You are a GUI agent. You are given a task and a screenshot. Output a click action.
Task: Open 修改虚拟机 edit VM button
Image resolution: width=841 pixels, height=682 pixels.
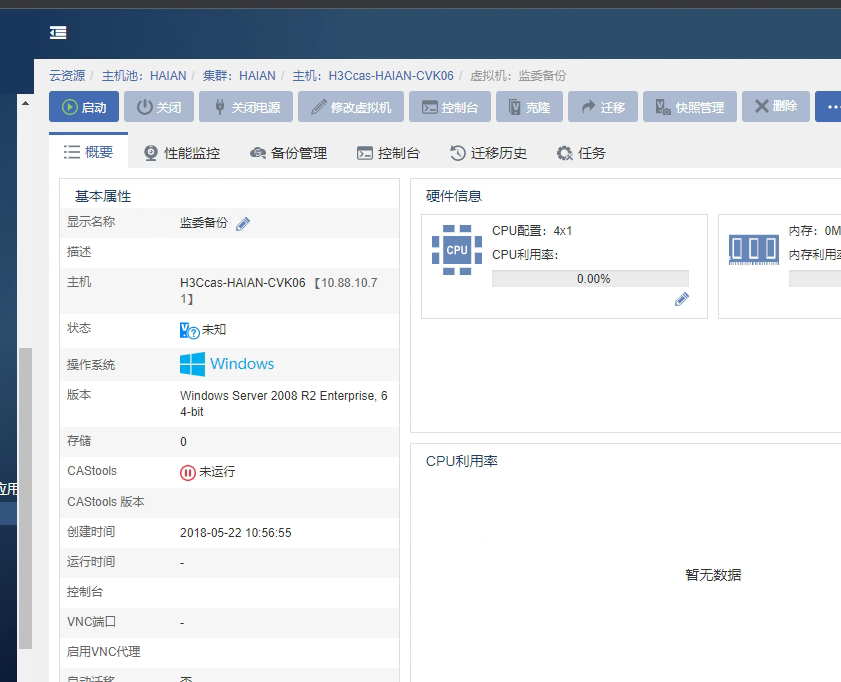(x=351, y=107)
